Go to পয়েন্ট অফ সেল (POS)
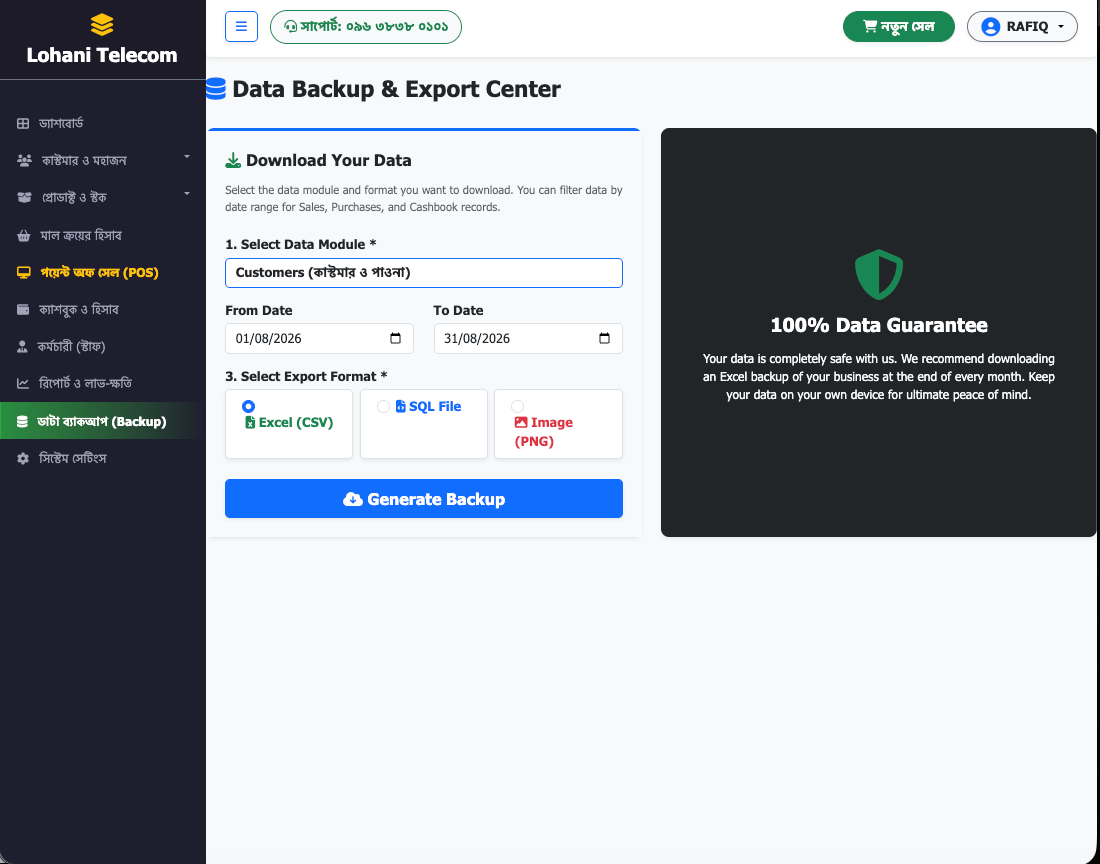 tap(103, 273)
